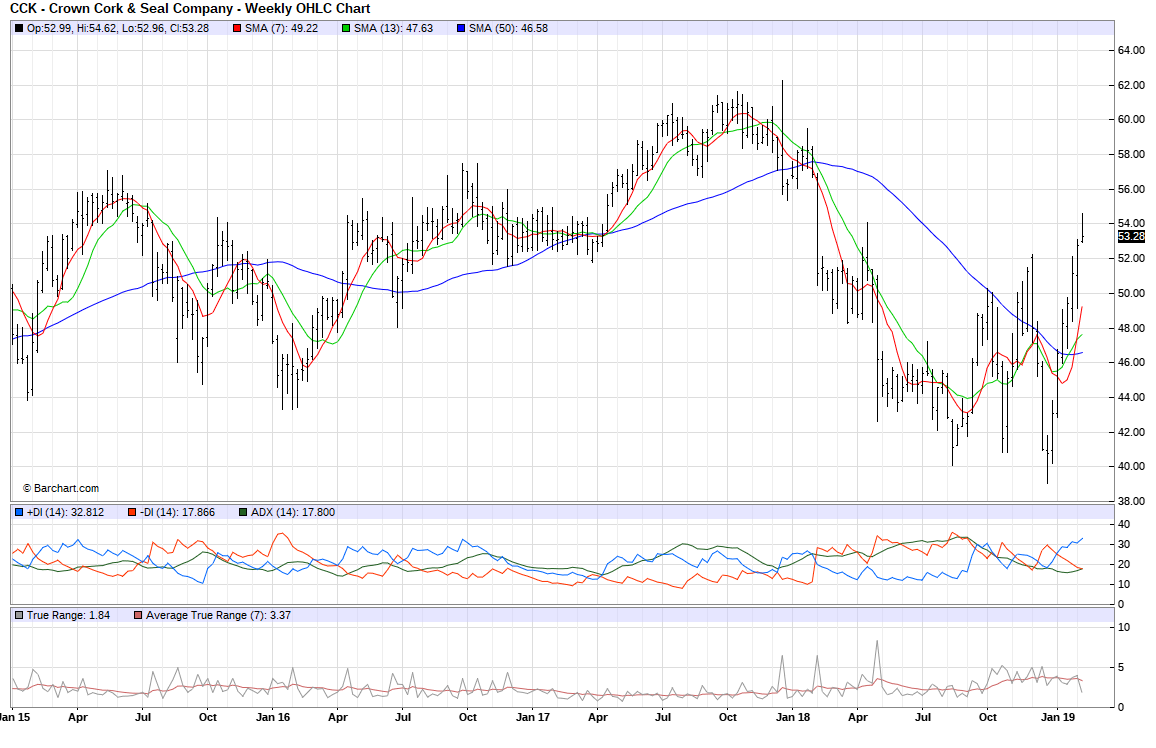The height and width of the screenshot is (748, 1156).
Task: Click the 48.00 price axis label
Action: [1131, 327]
